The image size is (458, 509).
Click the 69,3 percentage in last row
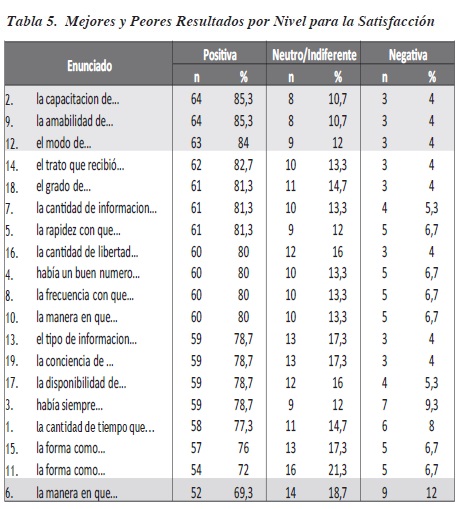click(243, 493)
